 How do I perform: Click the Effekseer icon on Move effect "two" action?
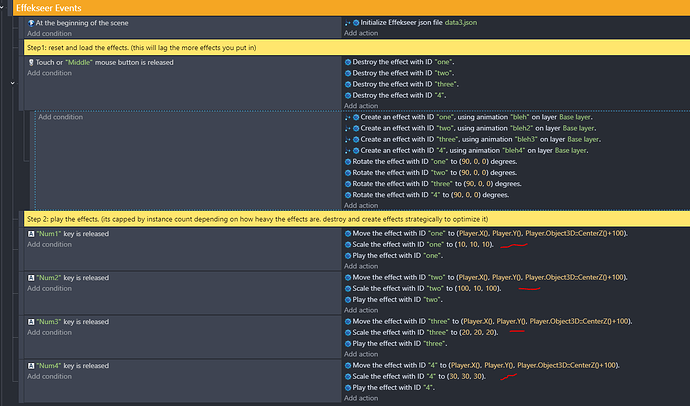348,278
